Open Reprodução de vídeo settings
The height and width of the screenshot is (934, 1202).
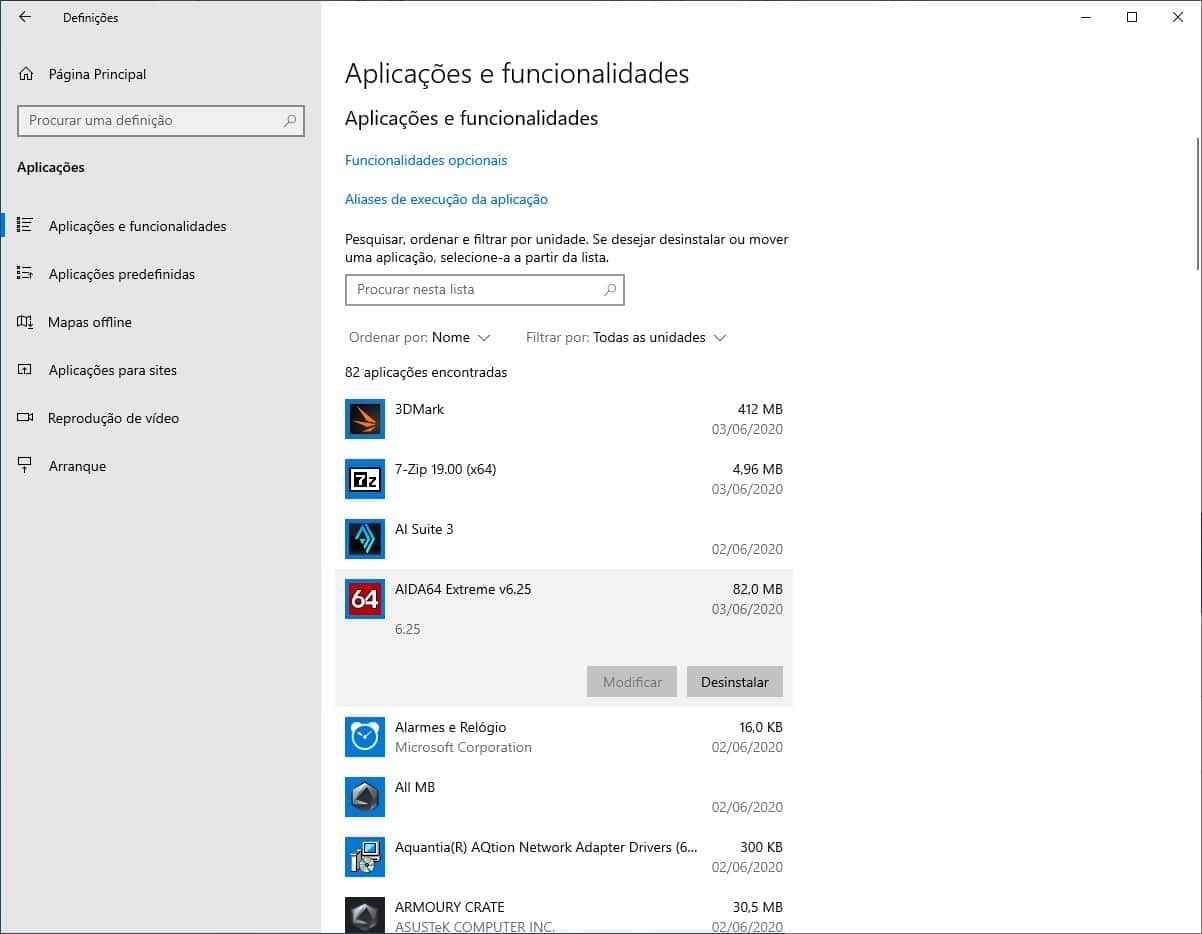[114, 418]
